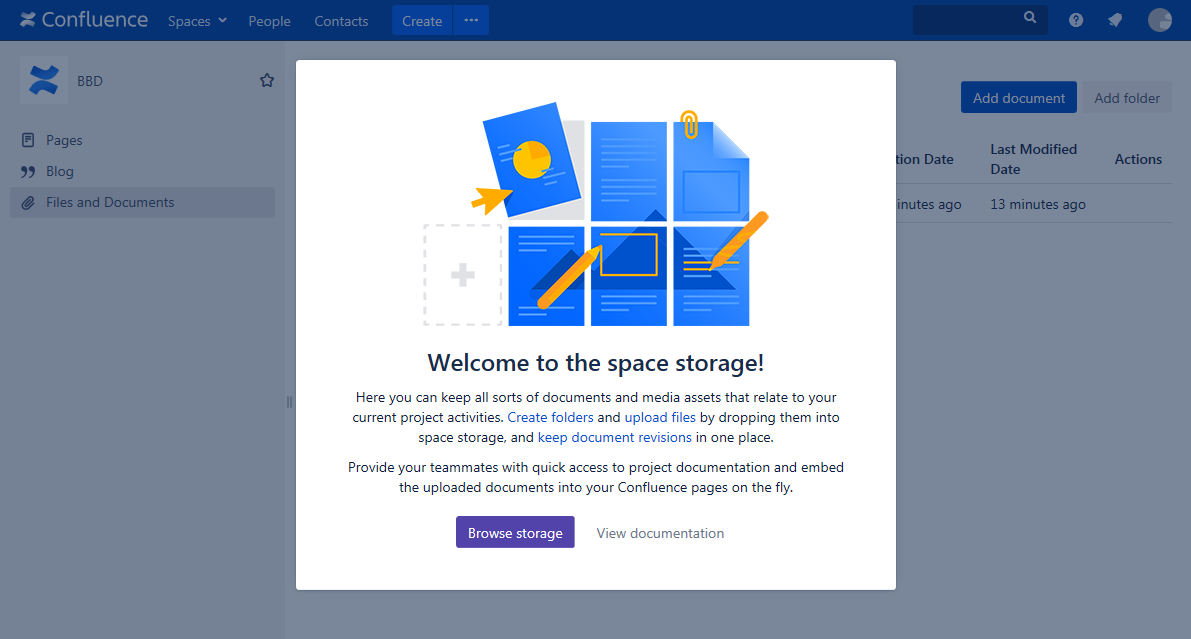Click the paperclip Files and Documents icon
Screen dimensions: 1191x639
28,203
